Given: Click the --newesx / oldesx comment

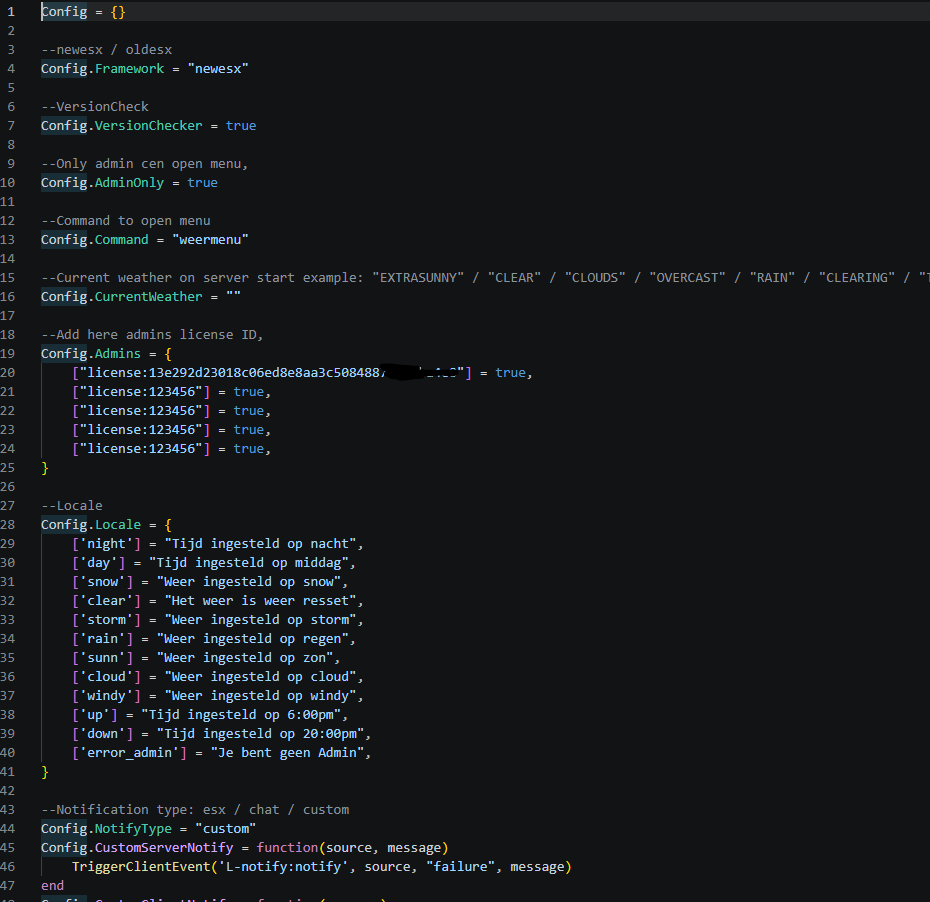Looking at the screenshot, I should (107, 50).
